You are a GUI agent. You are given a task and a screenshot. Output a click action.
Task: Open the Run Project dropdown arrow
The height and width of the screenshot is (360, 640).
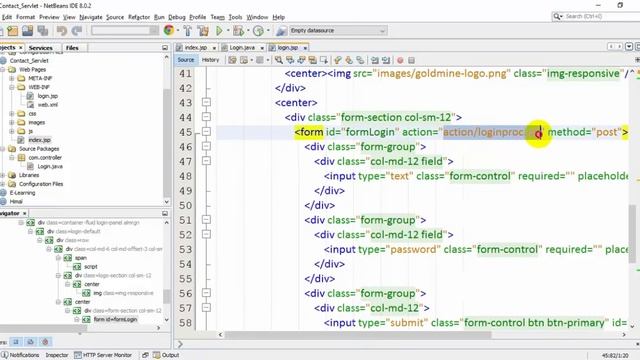(228, 31)
